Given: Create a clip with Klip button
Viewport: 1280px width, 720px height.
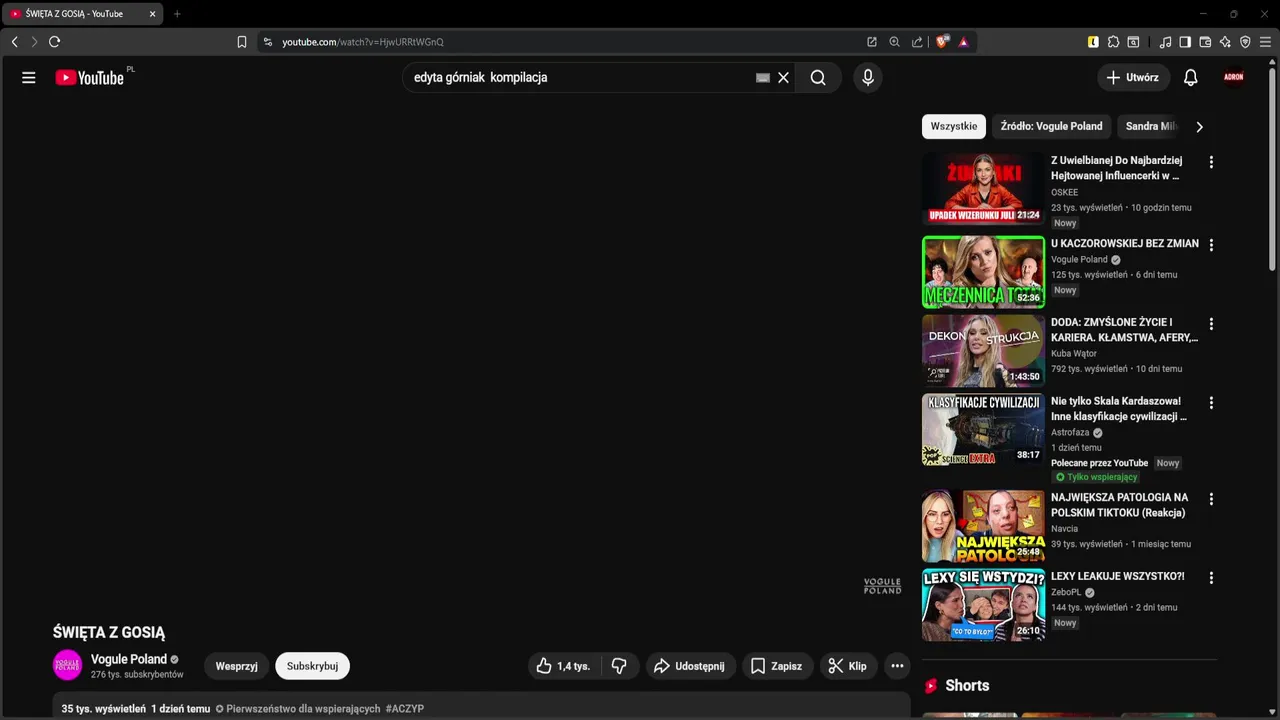Looking at the screenshot, I should (847, 666).
